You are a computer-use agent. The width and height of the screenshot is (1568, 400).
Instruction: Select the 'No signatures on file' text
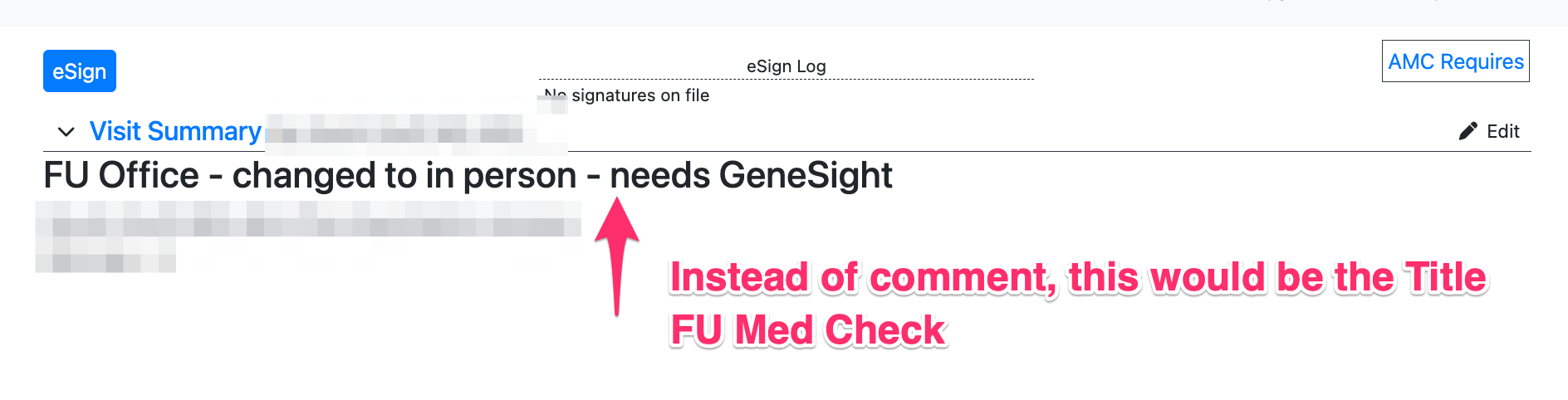627,95
